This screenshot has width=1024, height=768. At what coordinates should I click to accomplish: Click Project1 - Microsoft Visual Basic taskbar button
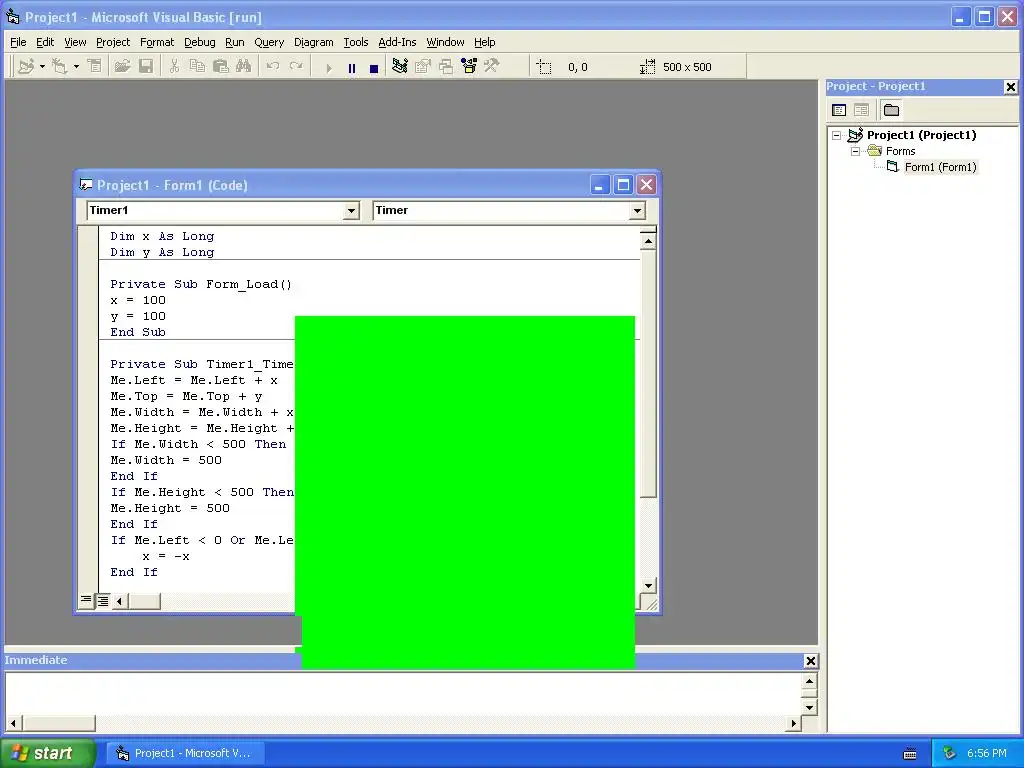tap(185, 753)
